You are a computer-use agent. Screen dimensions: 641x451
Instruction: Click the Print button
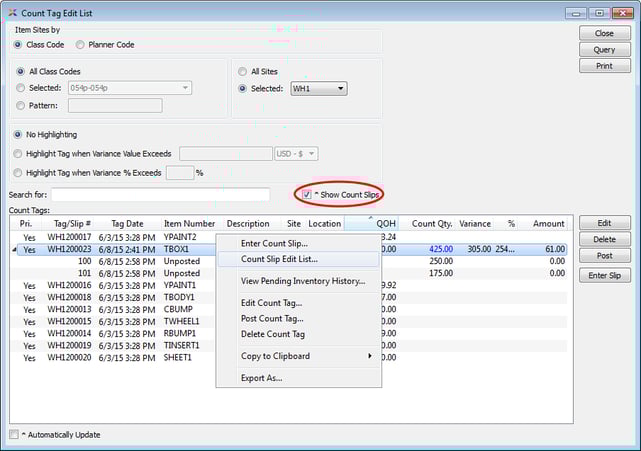click(x=604, y=66)
